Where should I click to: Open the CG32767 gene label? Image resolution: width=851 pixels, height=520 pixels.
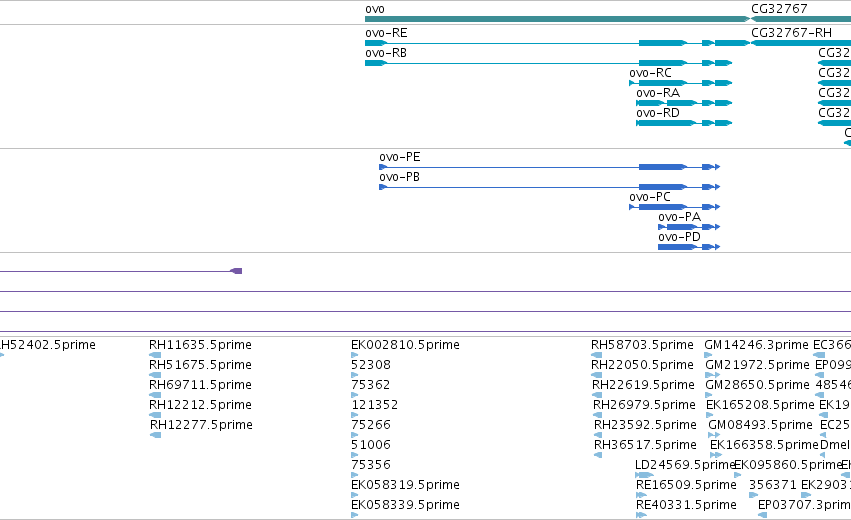click(x=779, y=9)
